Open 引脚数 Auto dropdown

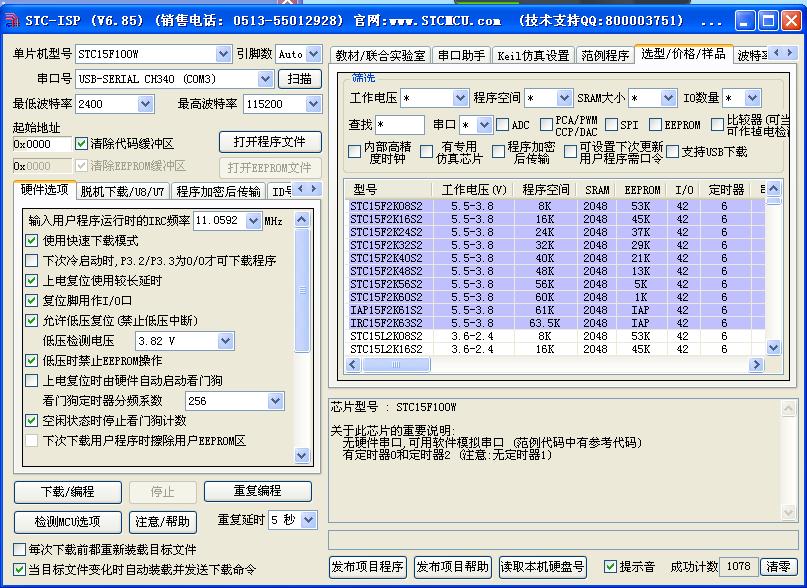click(313, 54)
